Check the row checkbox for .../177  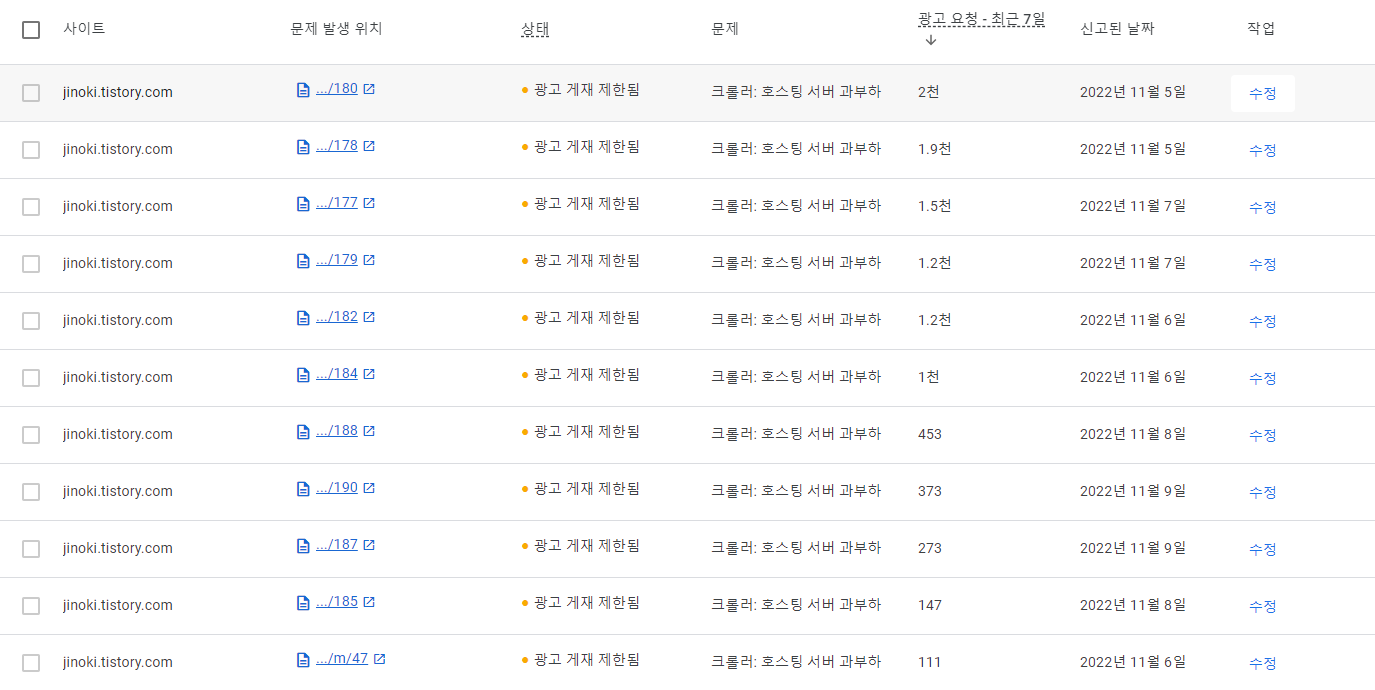click(31, 207)
